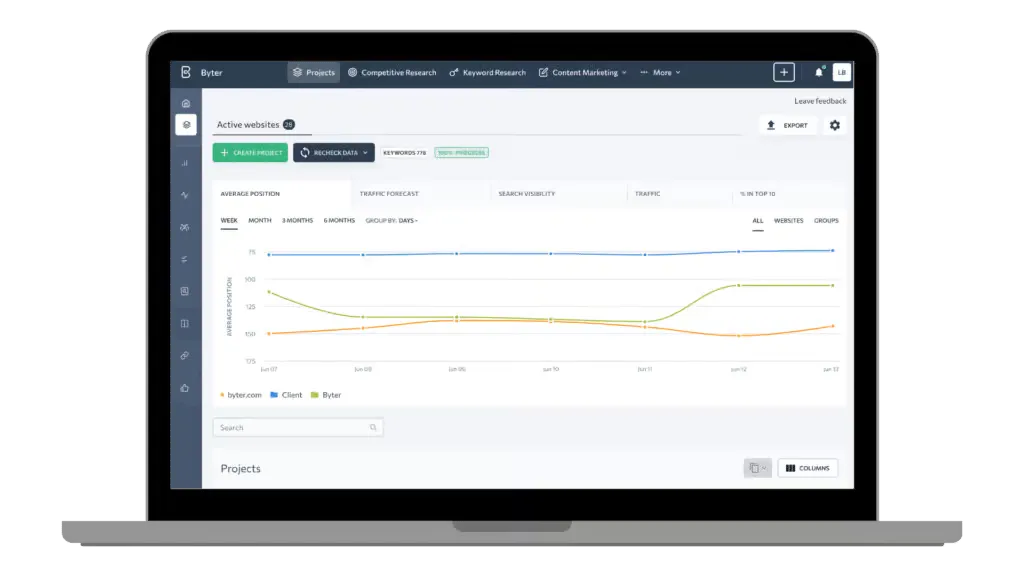Click the Keywords 778 badge

tap(404, 153)
